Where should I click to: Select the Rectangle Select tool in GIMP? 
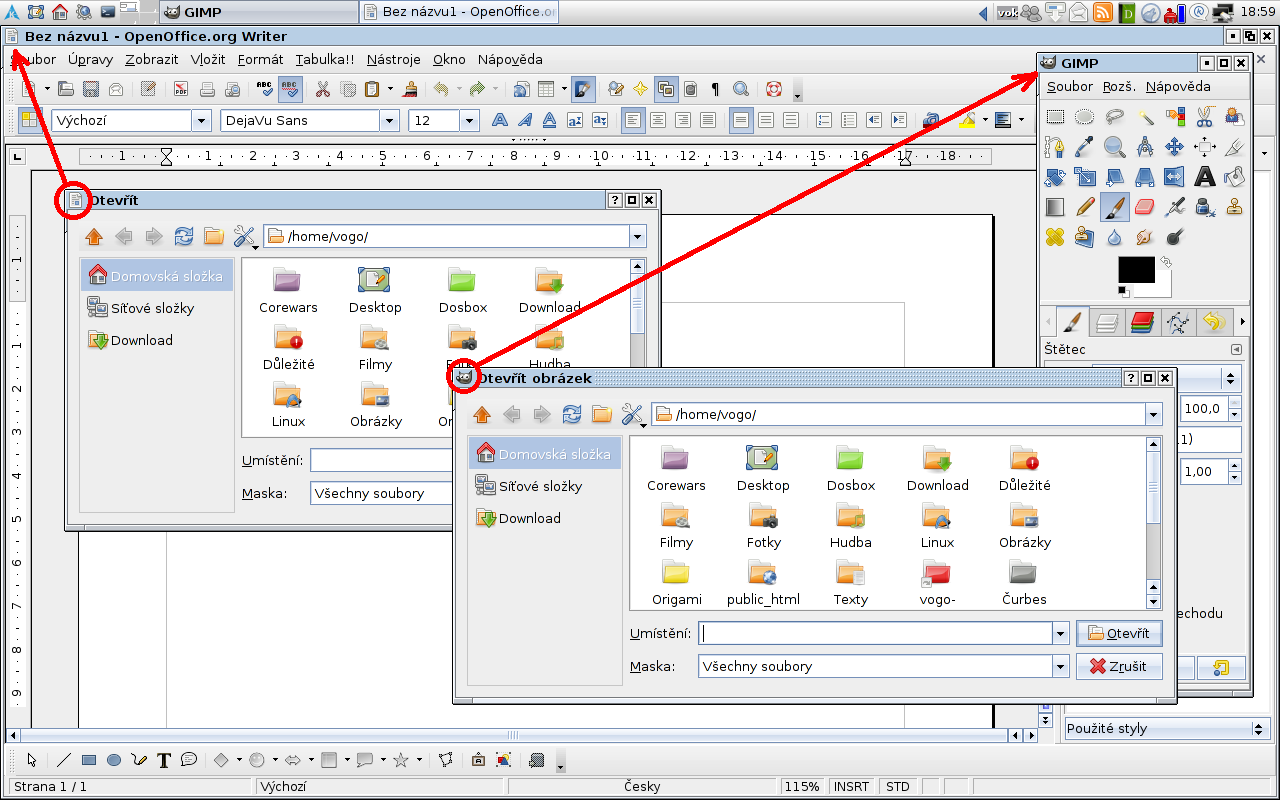coord(1055,117)
